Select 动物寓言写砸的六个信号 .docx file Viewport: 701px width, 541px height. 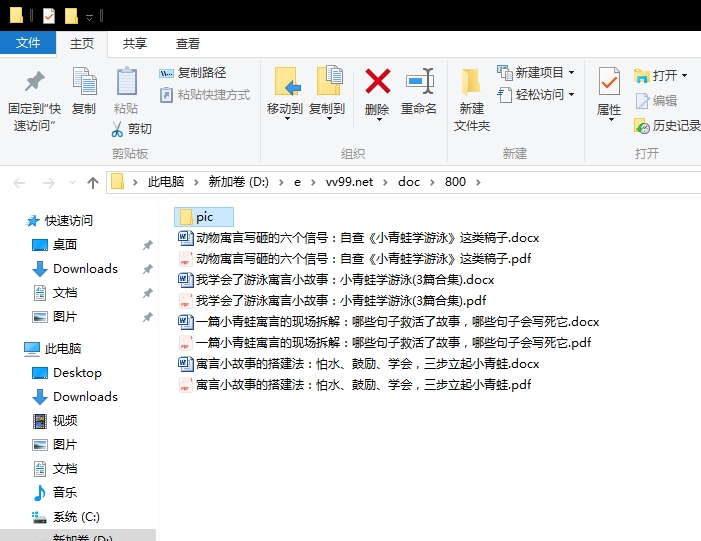(x=359, y=237)
